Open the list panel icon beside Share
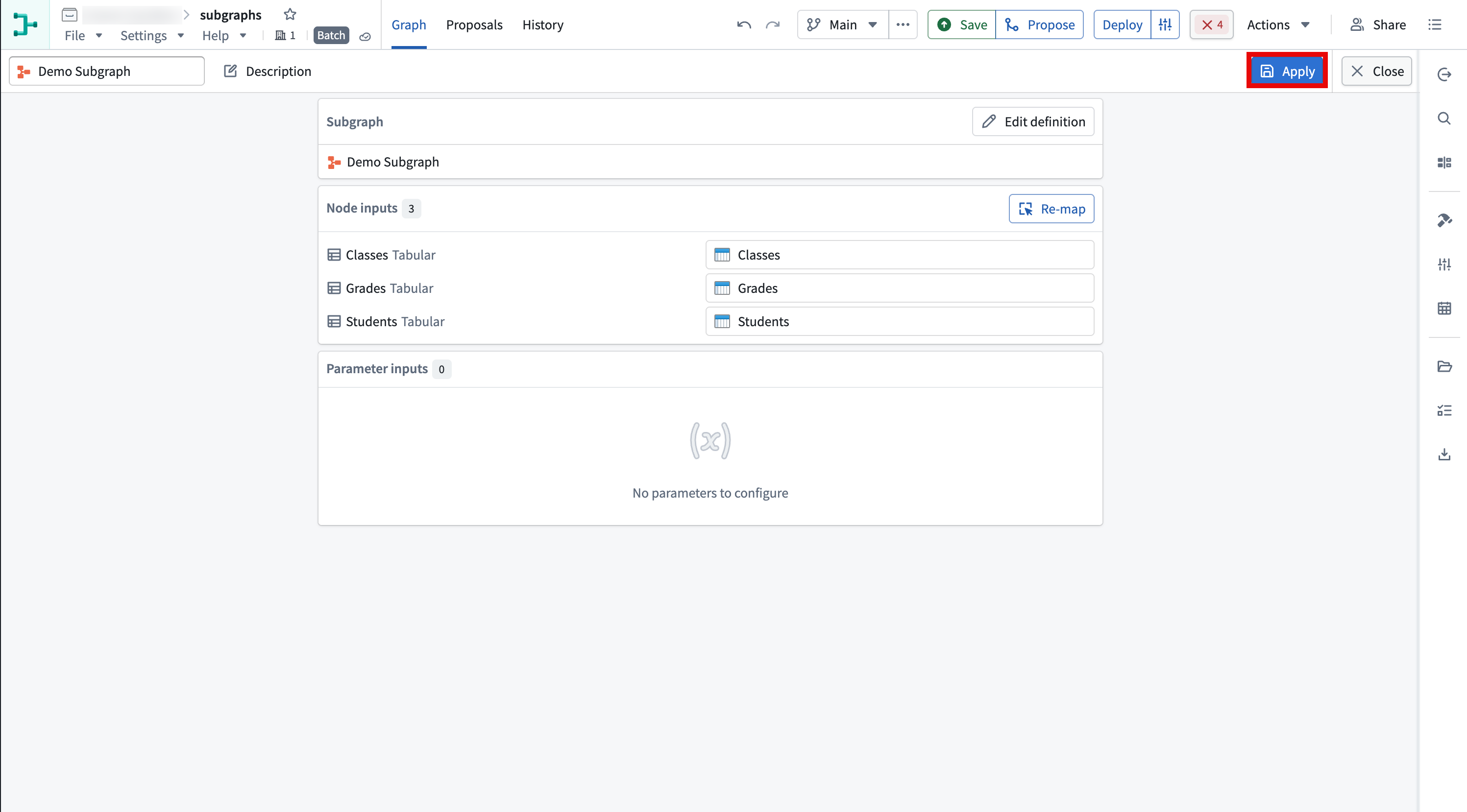Image resolution: width=1467 pixels, height=812 pixels. pyautogui.click(x=1435, y=24)
